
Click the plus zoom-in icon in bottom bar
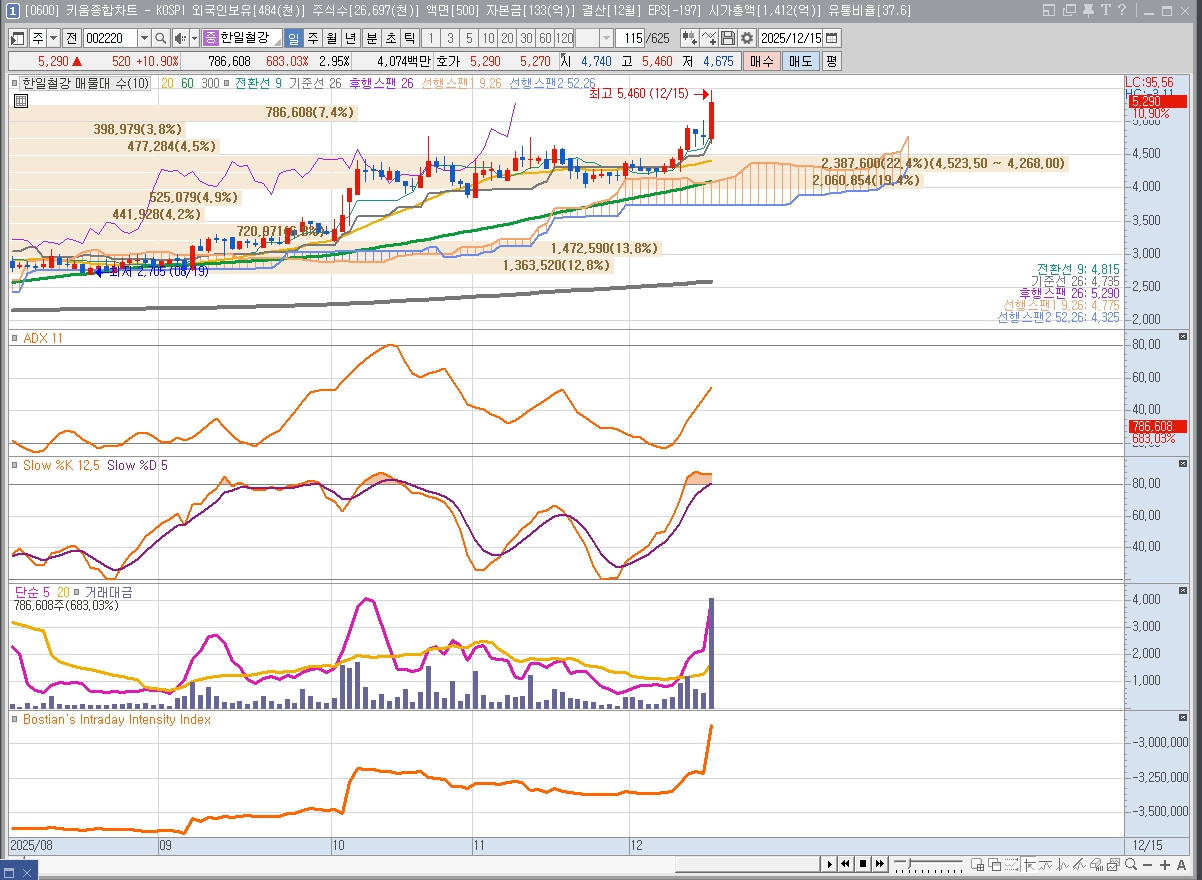click(x=1164, y=864)
